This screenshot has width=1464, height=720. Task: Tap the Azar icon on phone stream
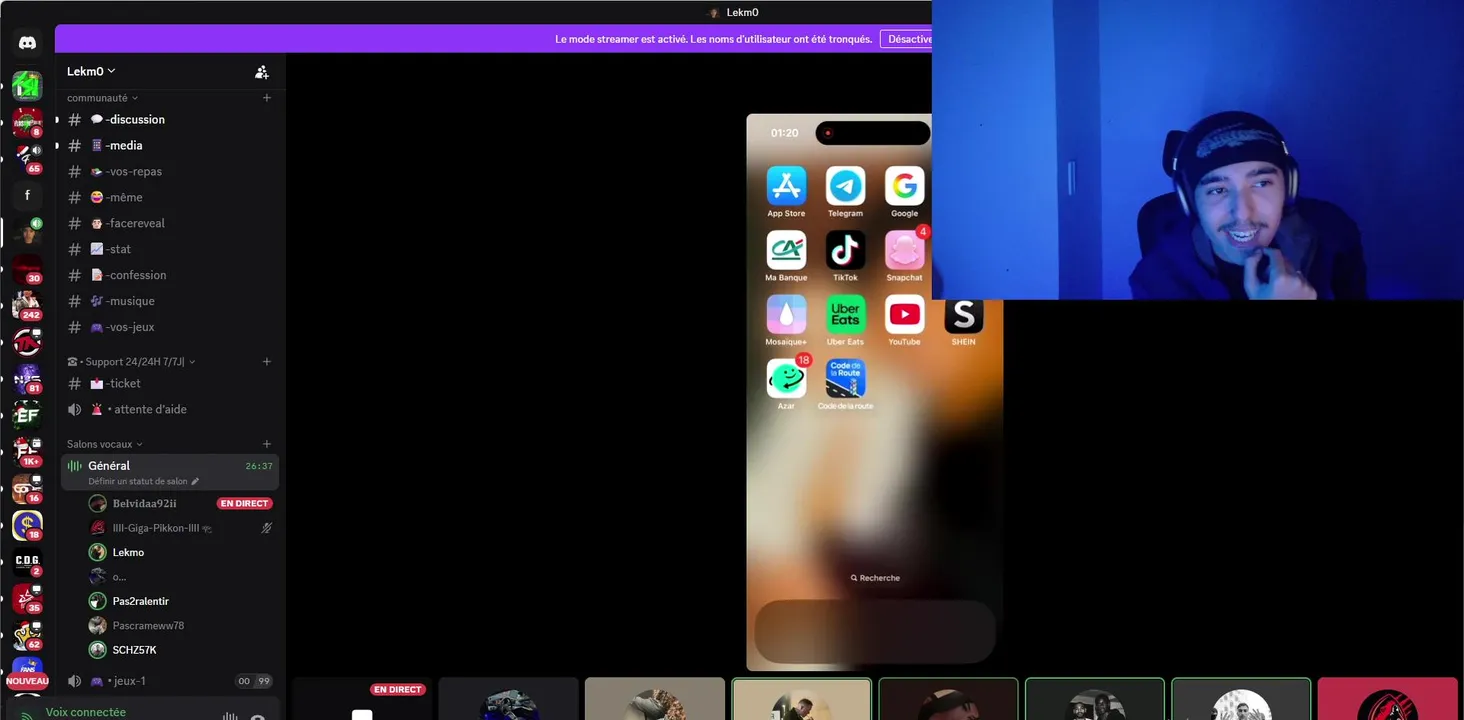(786, 378)
